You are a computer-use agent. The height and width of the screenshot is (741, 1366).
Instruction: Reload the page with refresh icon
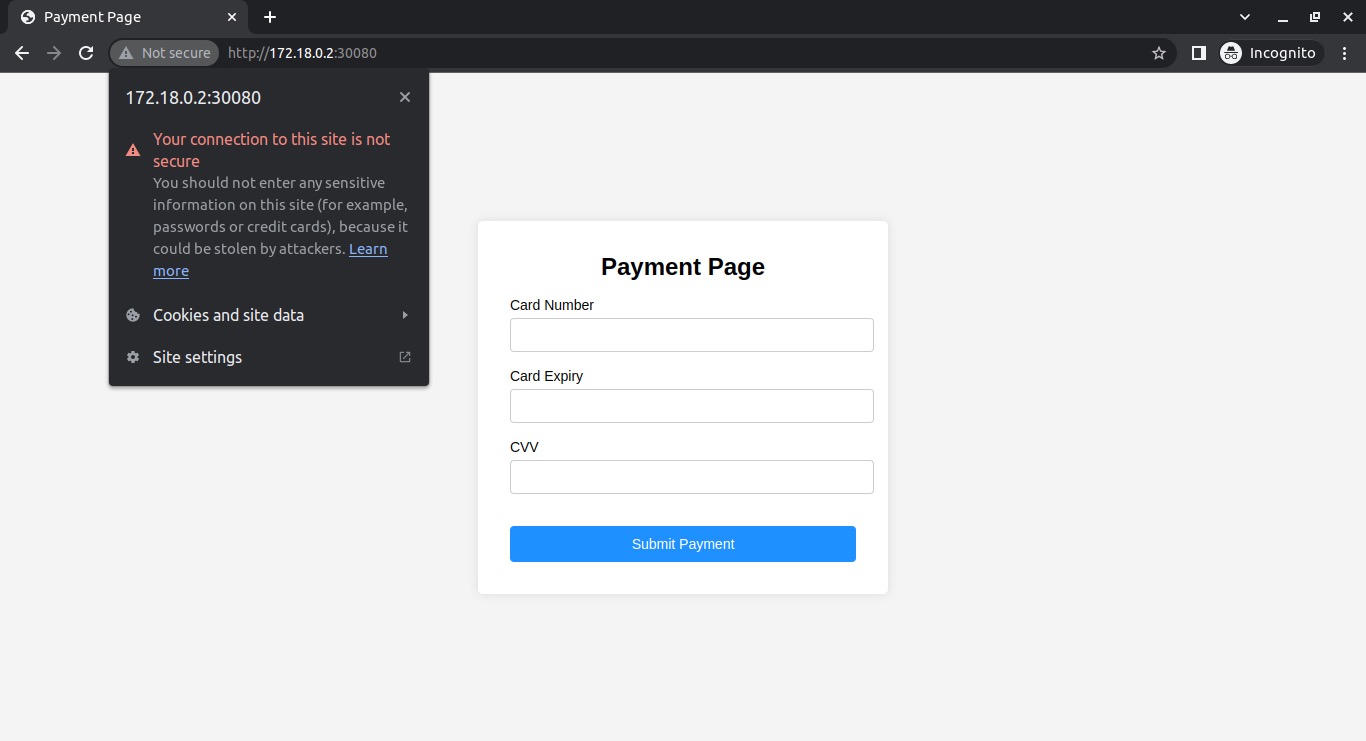coord(86,53)
